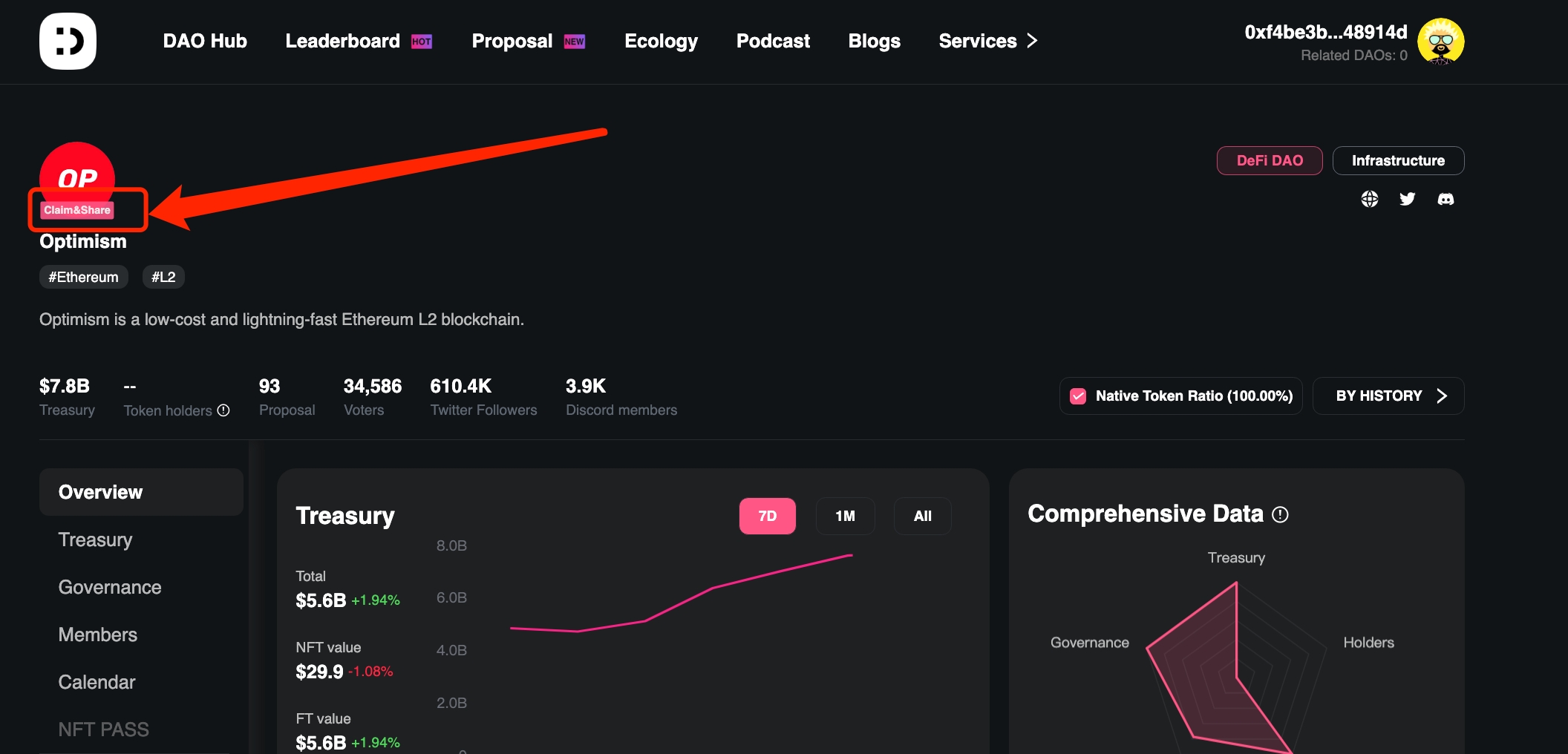Click the DAO site logo icon
This screenshot has height=754, width=1568.
[68, 41]
